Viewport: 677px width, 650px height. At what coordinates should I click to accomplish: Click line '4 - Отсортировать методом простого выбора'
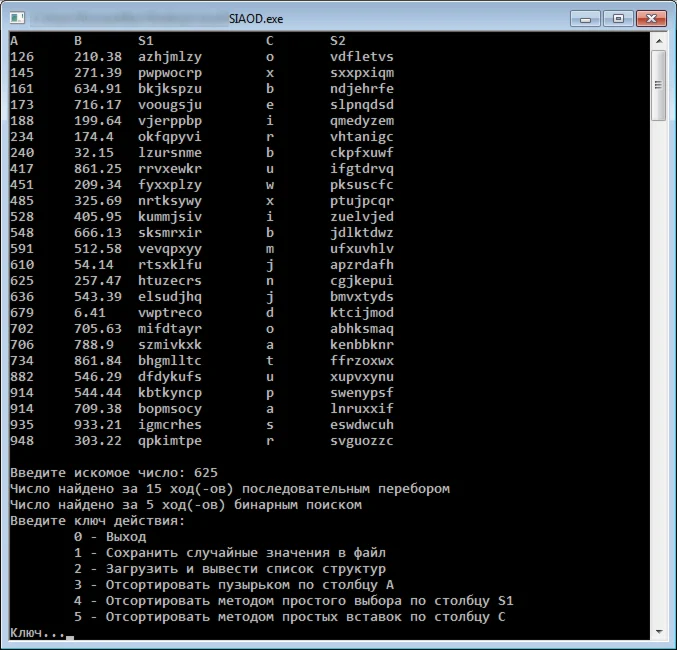click(x=294, y=601)
